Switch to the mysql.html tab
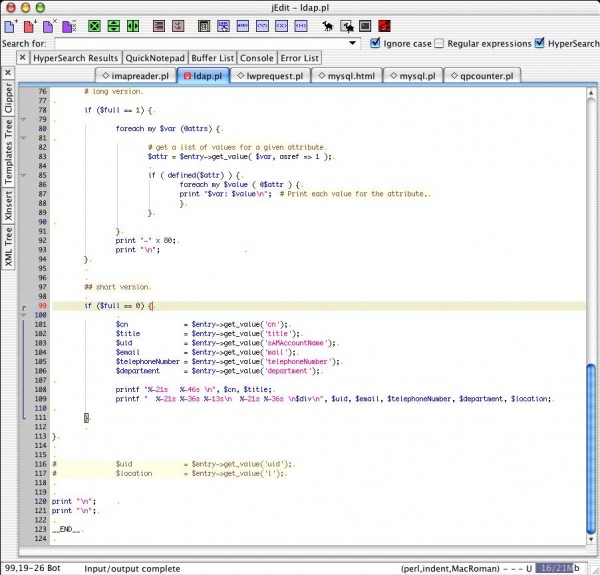 point(347,76)
